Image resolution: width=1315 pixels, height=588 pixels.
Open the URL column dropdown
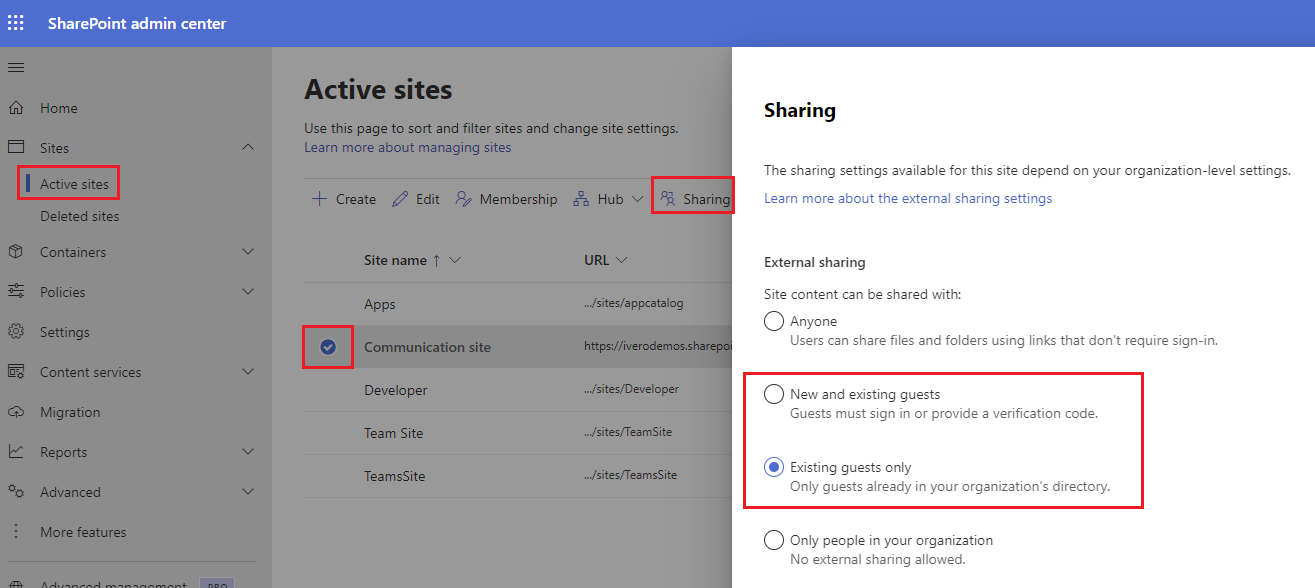[x=621, y=260]
